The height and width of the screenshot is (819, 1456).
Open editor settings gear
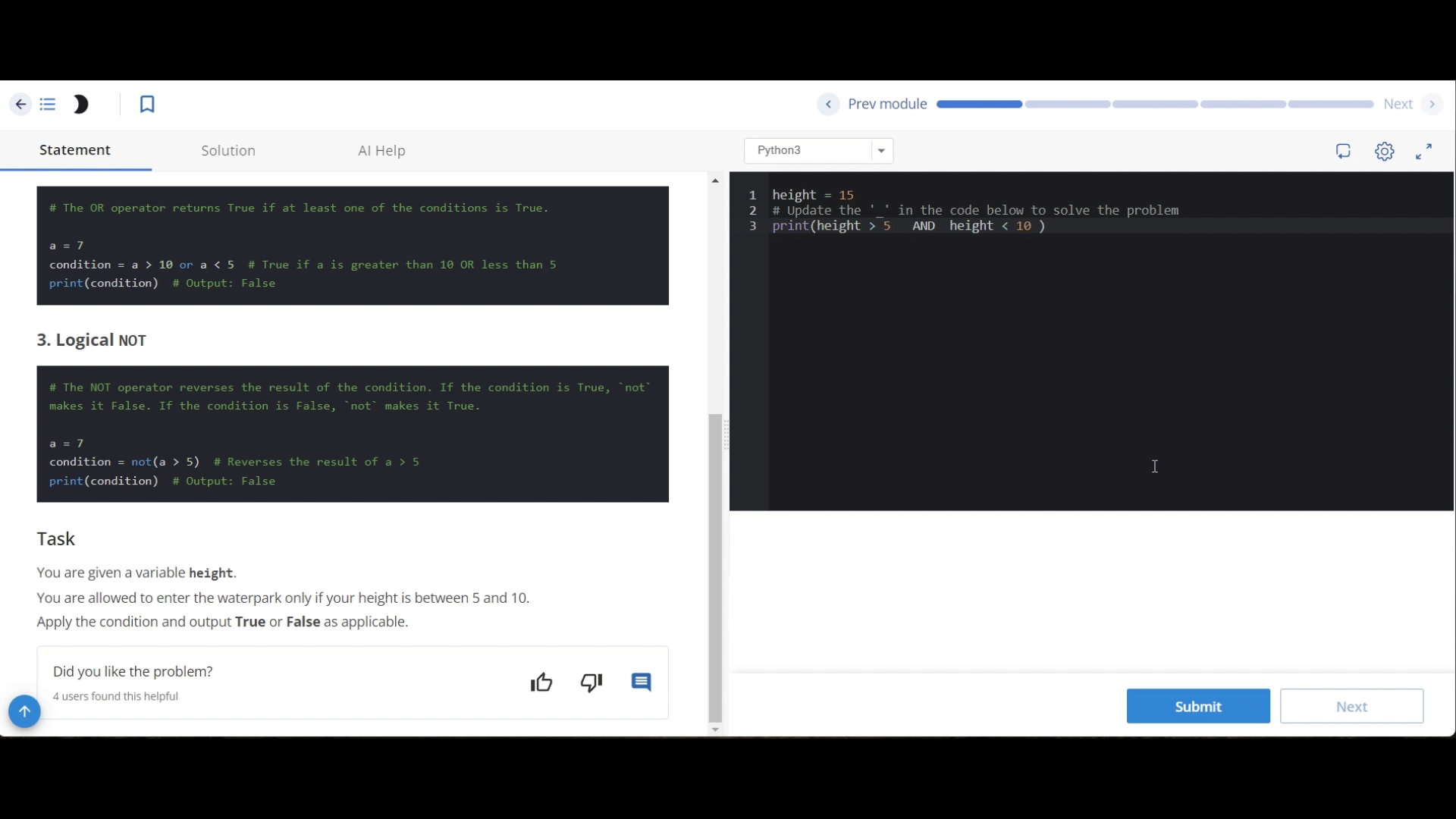(x=1384, y=151)
